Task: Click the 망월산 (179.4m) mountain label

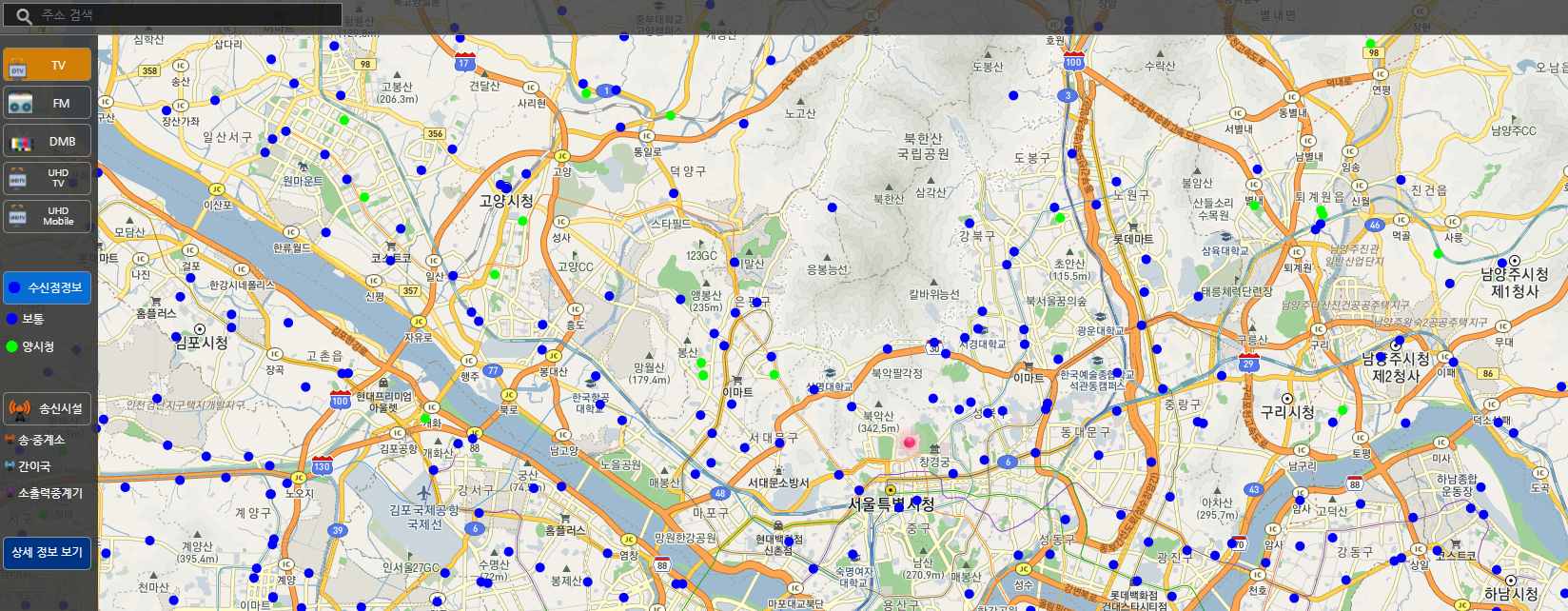Action: coord(650,373)
